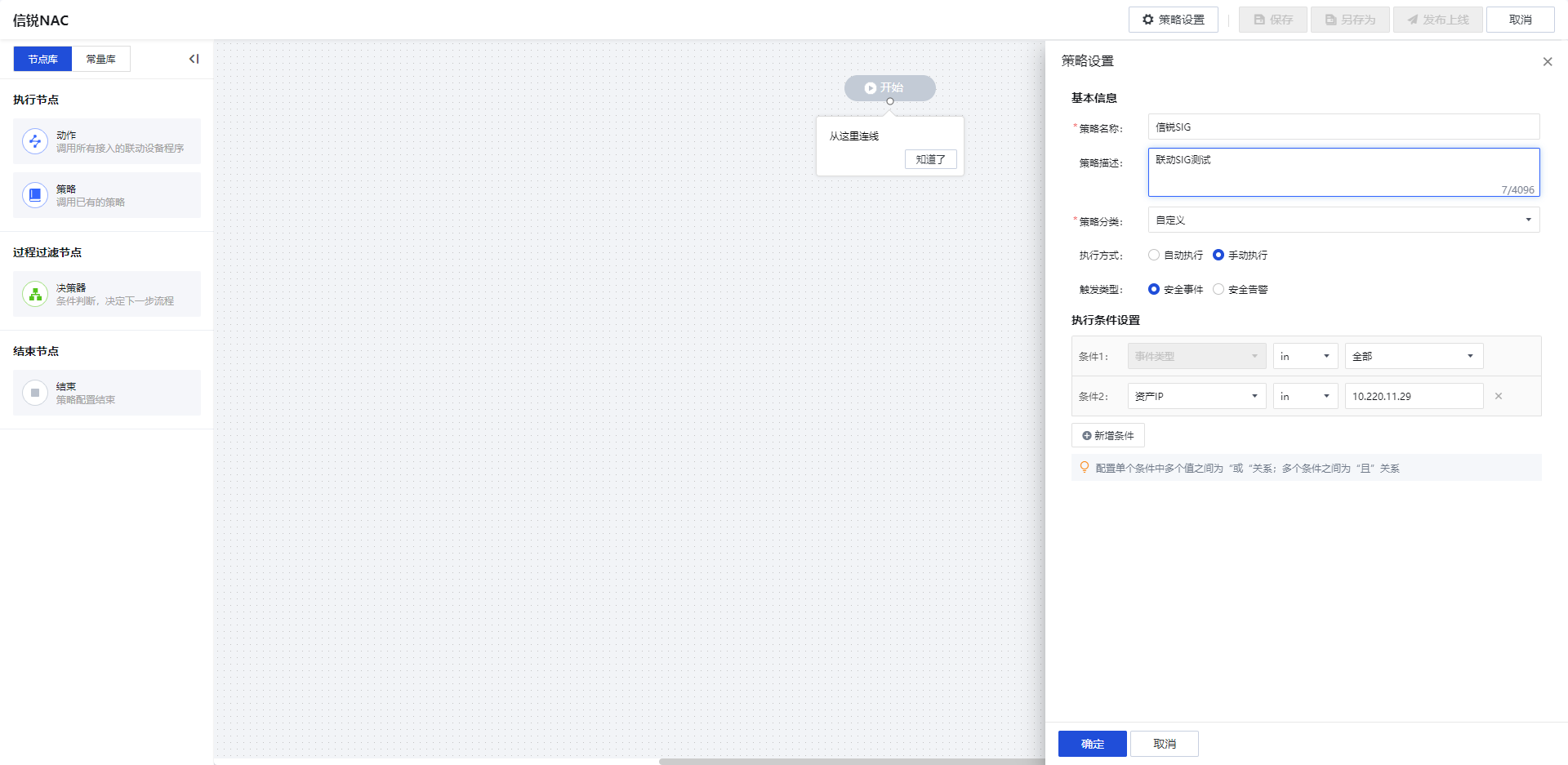The width and height of the screenshot is (1568, 765).
Task: Collapse the left node library sidebar
Action: coord(194,59)
